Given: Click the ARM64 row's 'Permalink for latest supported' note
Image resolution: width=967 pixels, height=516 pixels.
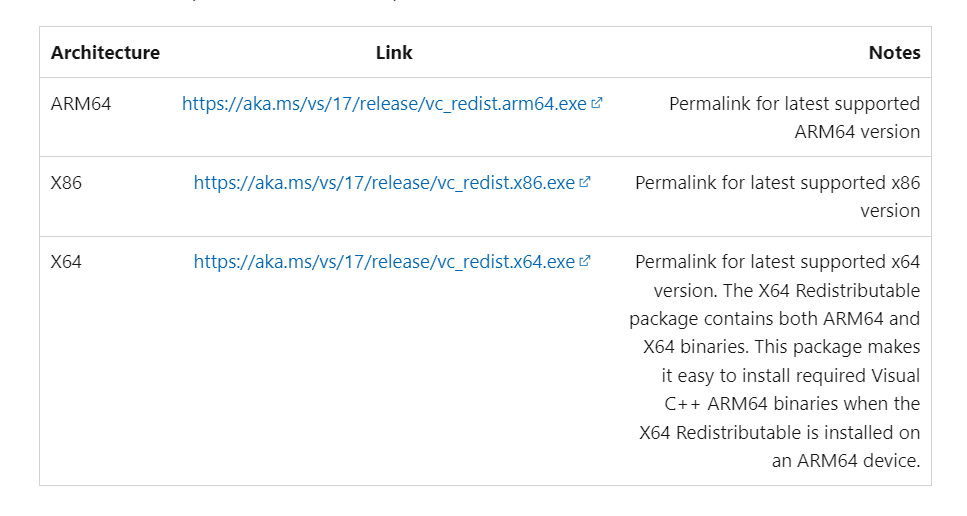Looking at the screenshot, I should [x=794, y=104].
